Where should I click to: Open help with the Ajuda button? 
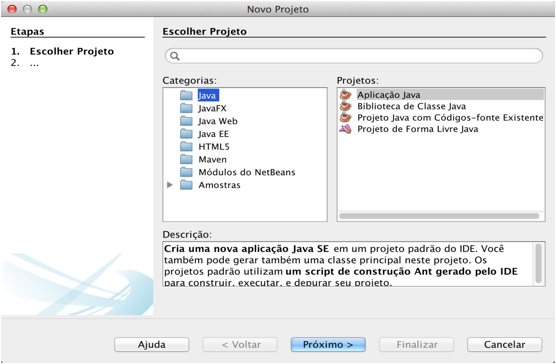coord(151,345)
